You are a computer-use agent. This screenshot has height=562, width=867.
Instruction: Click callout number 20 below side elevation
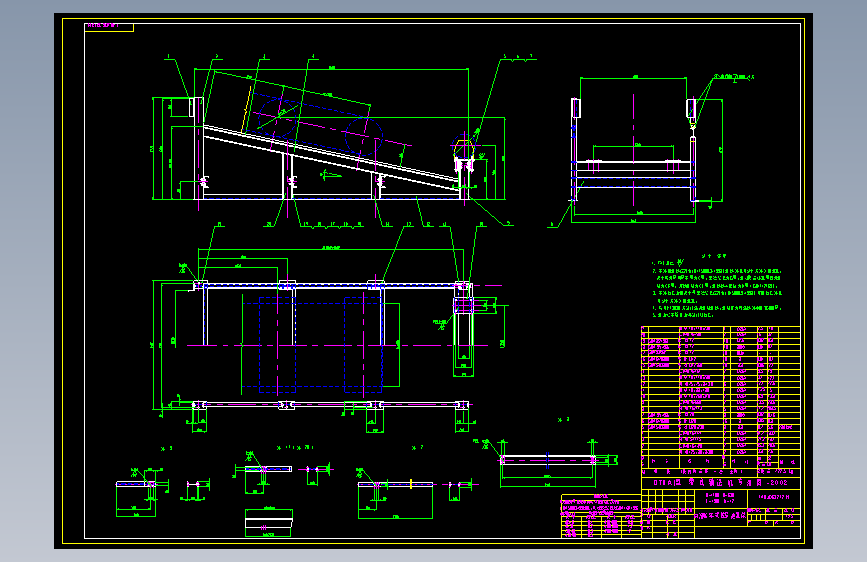269,225
